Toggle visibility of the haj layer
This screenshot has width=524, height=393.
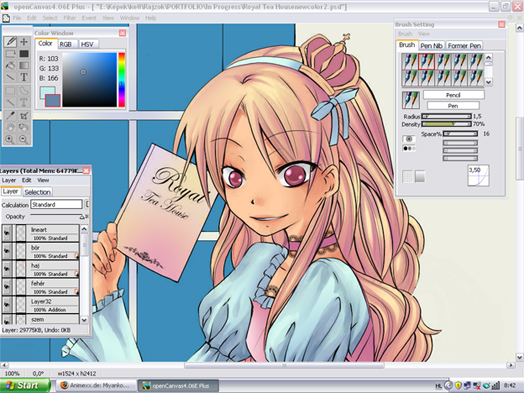(x=7, y=269)
